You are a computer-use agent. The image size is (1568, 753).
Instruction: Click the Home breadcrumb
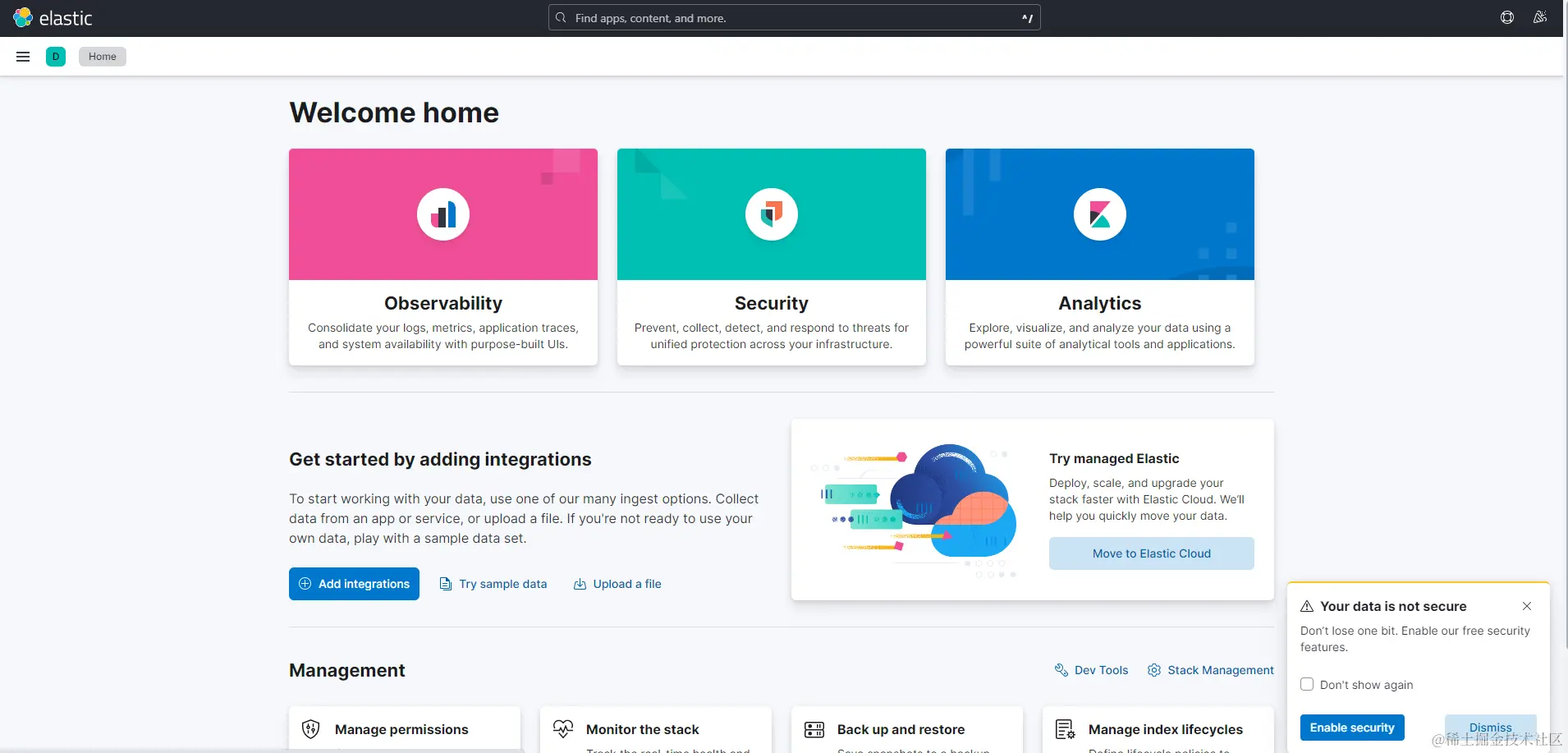(103, 57)
